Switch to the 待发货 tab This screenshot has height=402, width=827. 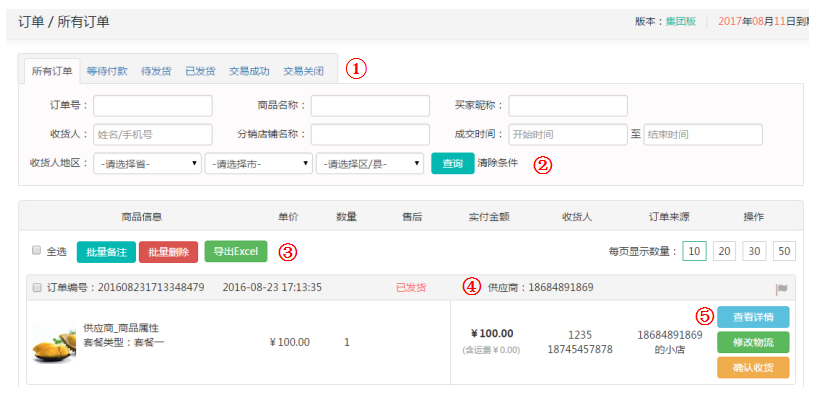pos(156,71)
